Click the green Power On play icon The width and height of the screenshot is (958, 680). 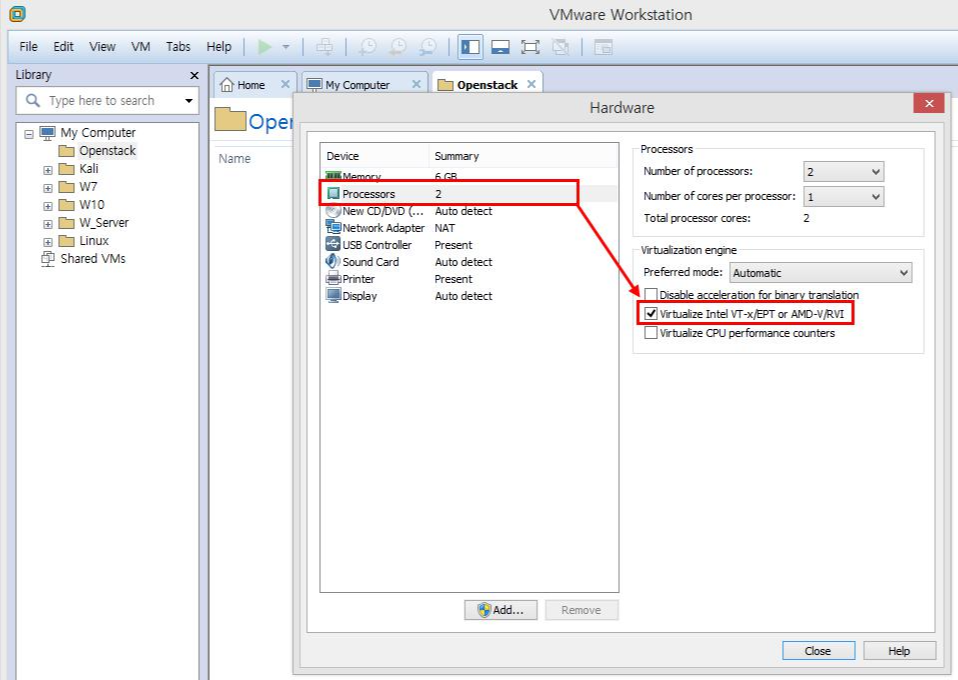tap(265, 47)
